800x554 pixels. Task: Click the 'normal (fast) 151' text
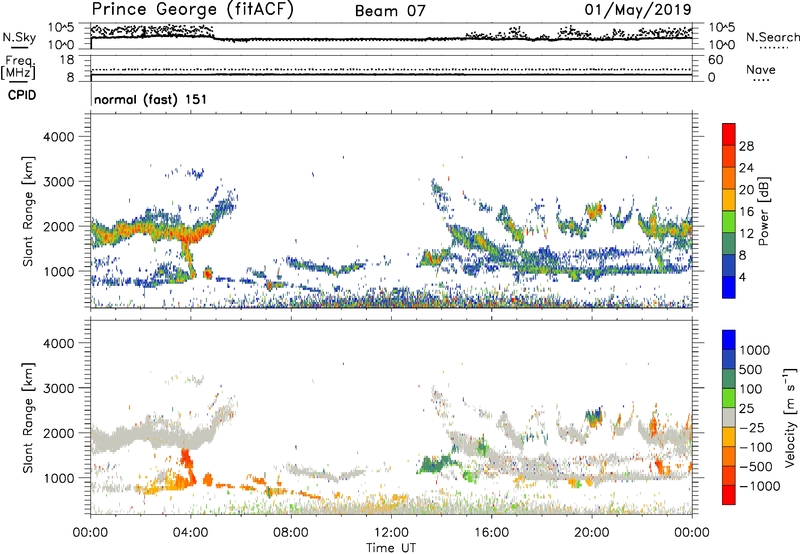(151, 99)
